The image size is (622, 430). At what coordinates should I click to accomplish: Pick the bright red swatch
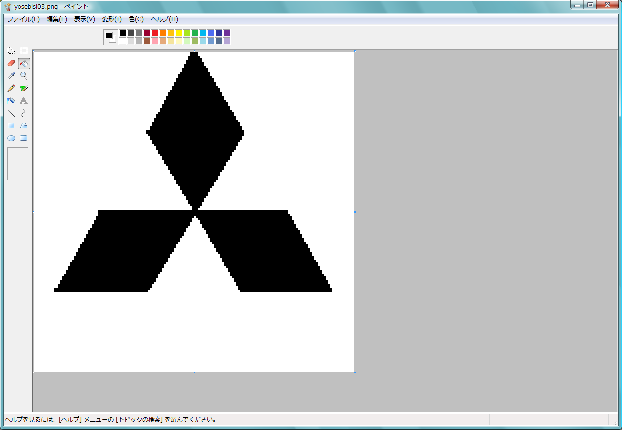point(155,33)
